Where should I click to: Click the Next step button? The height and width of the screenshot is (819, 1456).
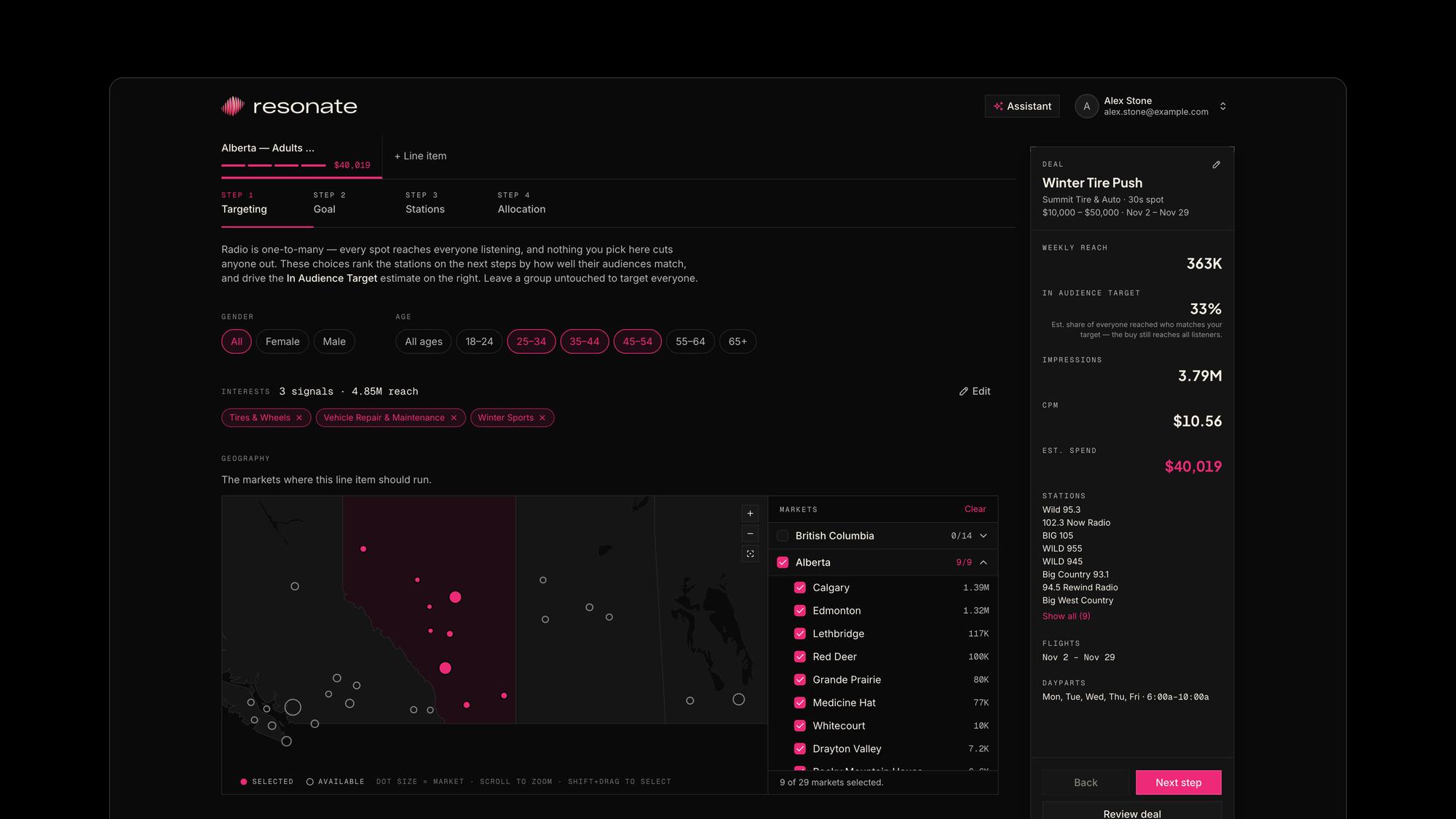coord(1179,783)
